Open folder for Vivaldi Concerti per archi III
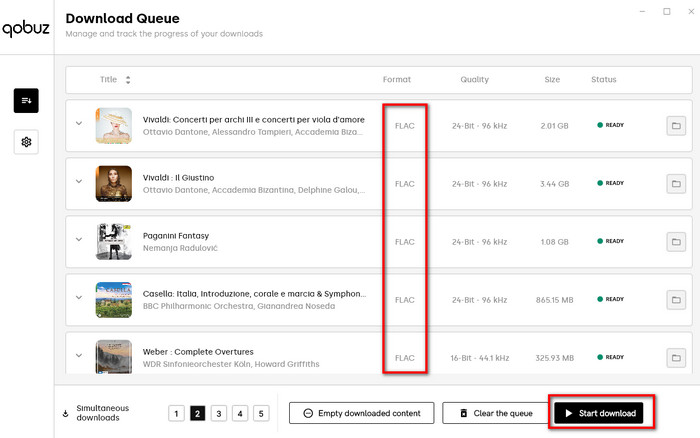The height and width of the screenshot is (438, 700). 676,126
